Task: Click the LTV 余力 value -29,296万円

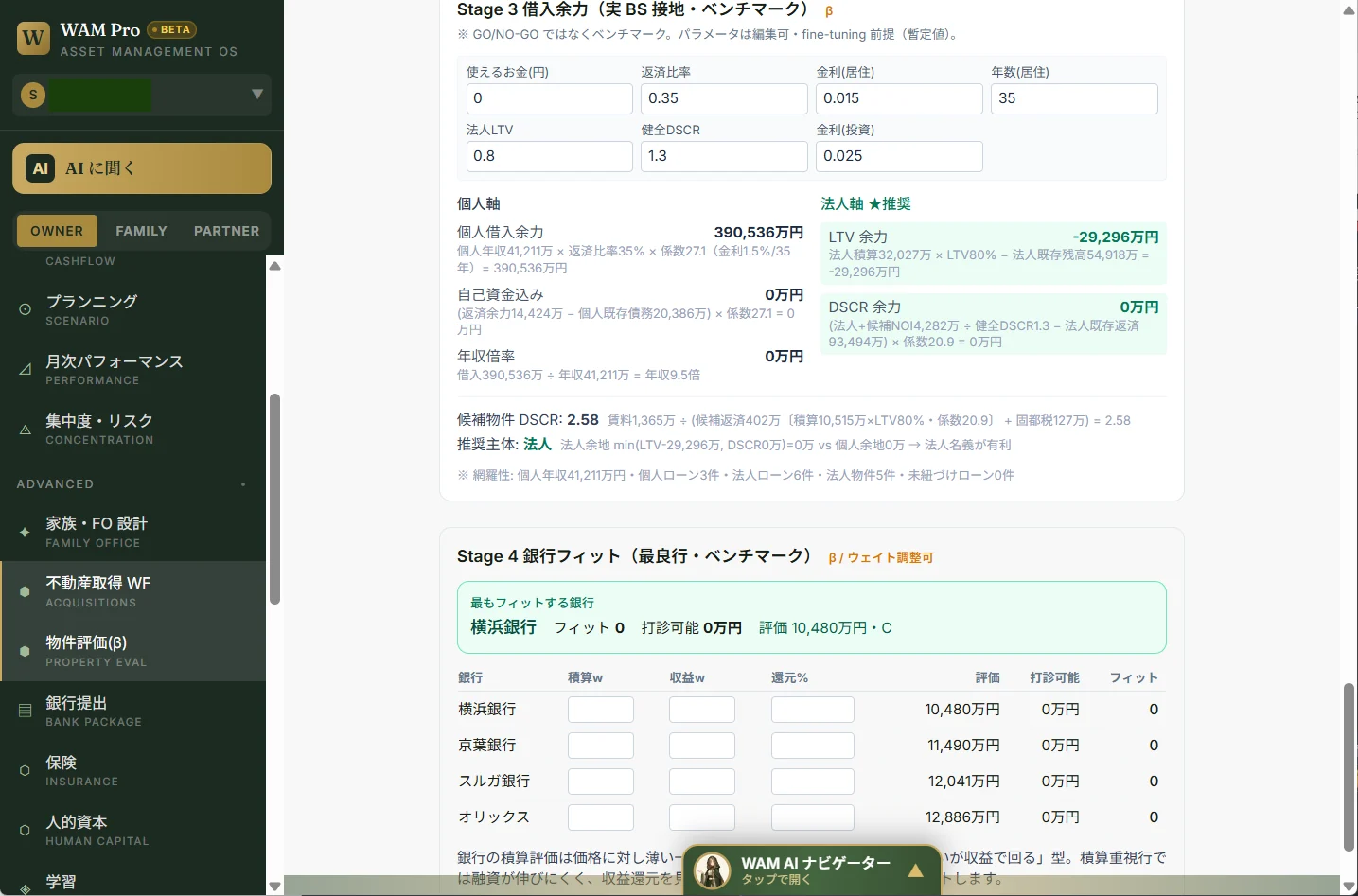Action: 1116,237
